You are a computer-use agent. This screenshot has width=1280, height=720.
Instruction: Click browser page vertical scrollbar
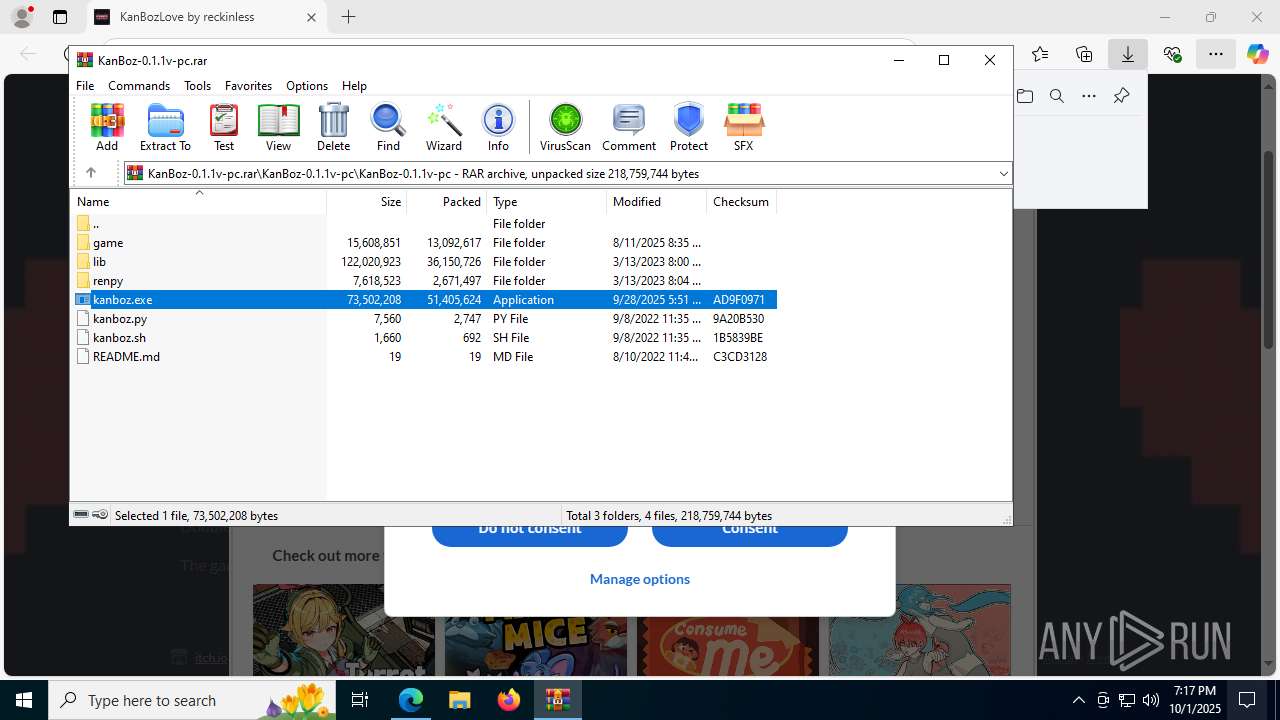tap(1270, 250)
